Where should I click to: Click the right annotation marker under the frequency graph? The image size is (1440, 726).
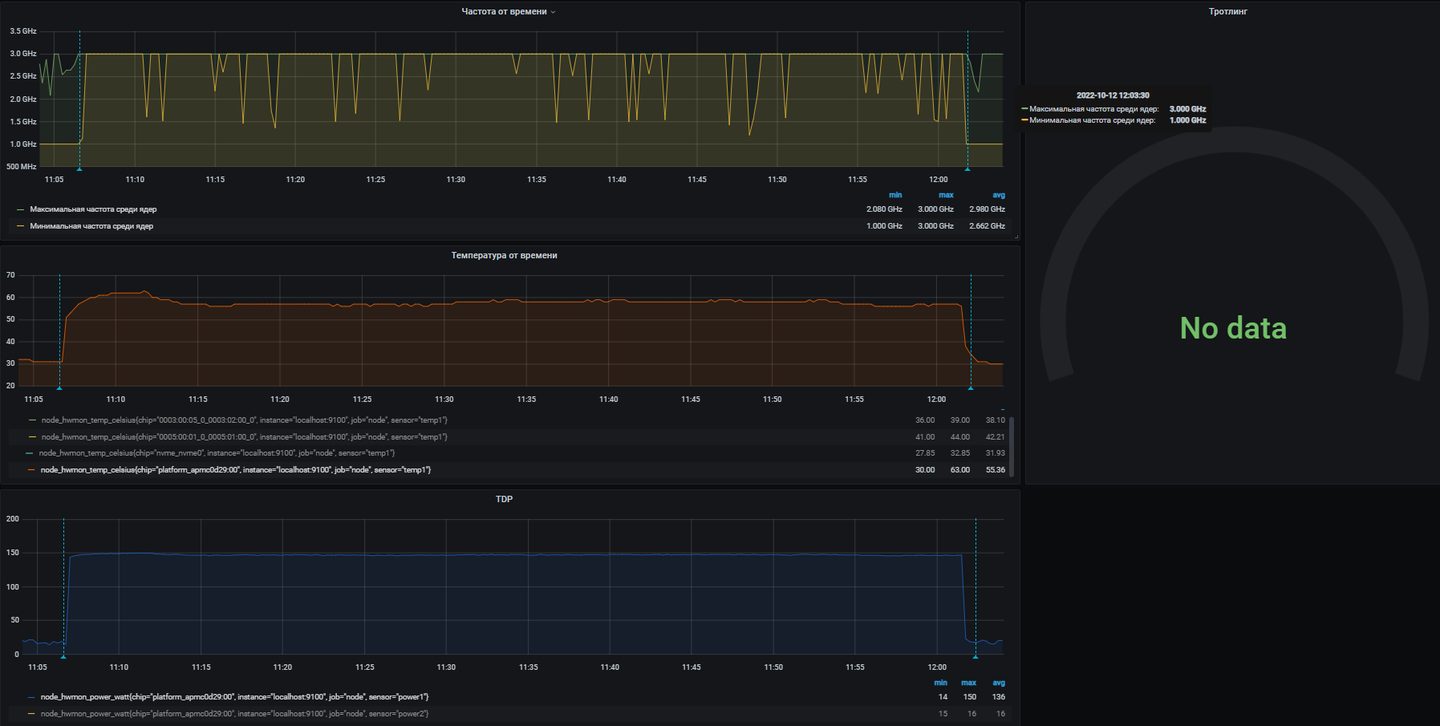[x=967, y=169]
